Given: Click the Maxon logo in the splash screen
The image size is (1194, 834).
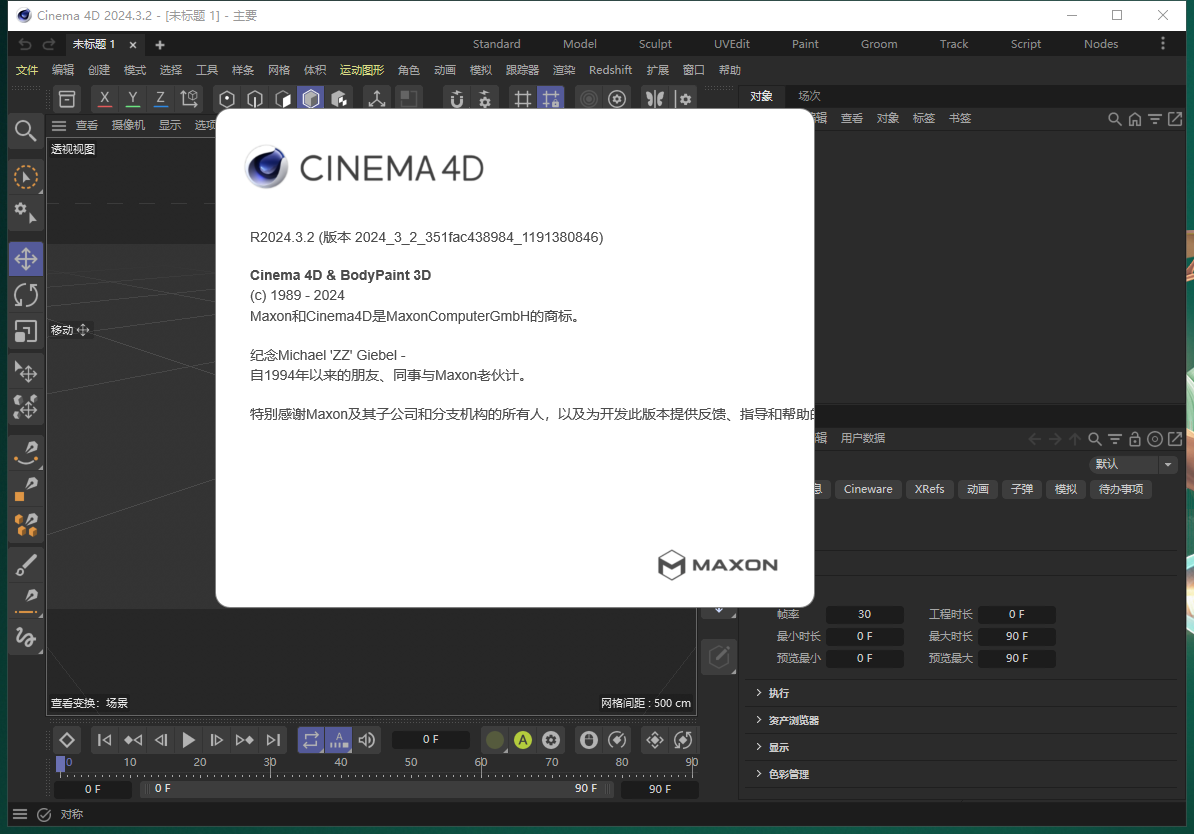Looking at the screenshot, I should coord(717,565).
